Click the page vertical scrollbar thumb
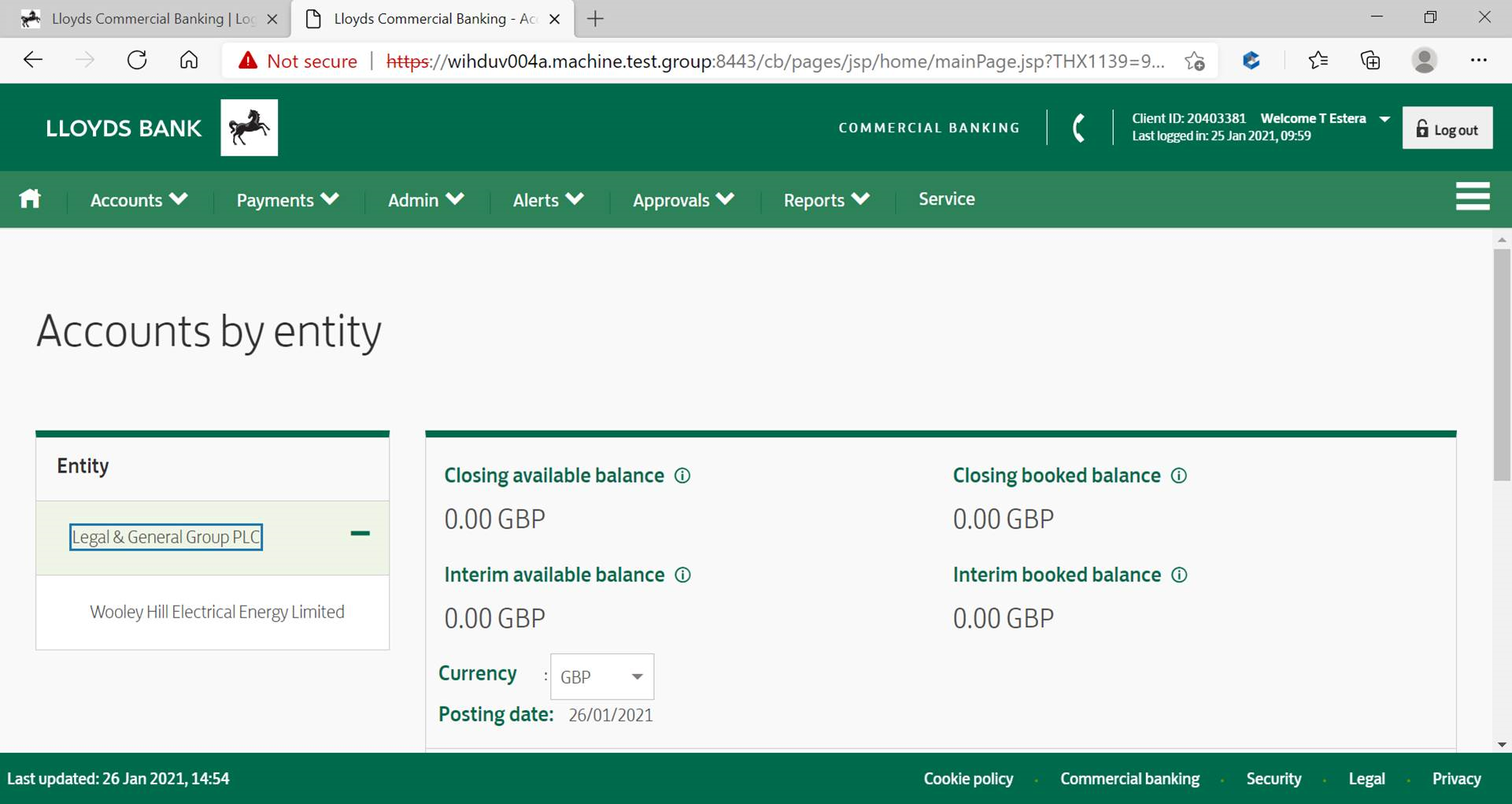Viewport: 1512px width, 804px height. point(1502,365)
